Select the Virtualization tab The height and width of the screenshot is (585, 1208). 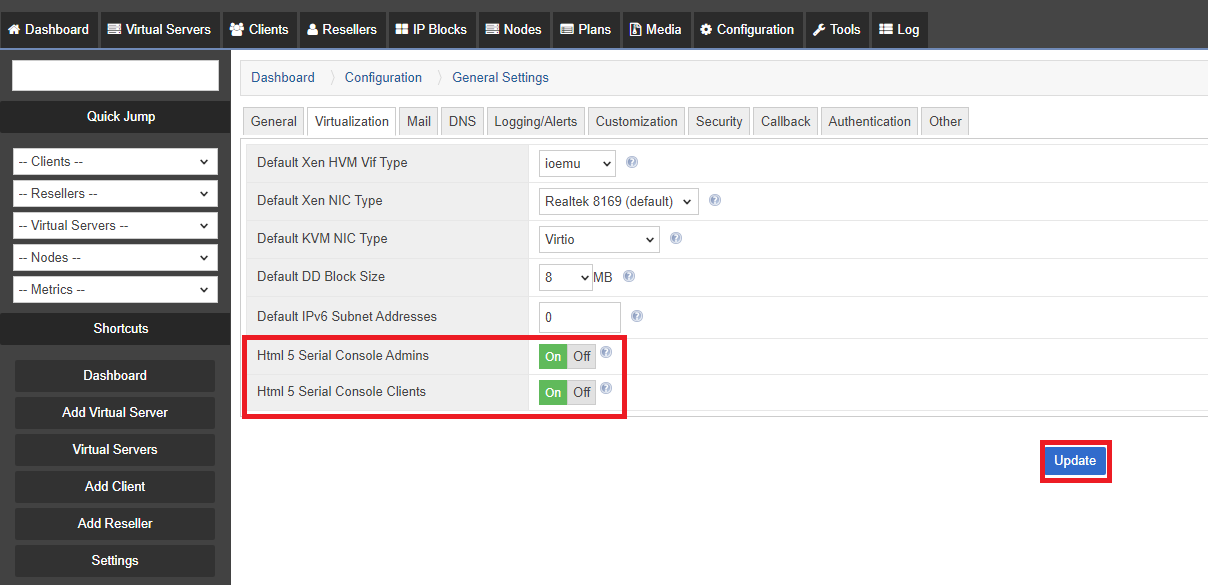click(352, 121)
